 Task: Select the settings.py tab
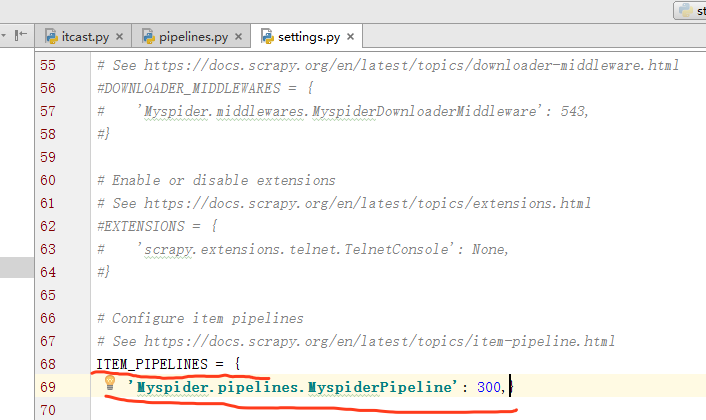tap(309, 36)
